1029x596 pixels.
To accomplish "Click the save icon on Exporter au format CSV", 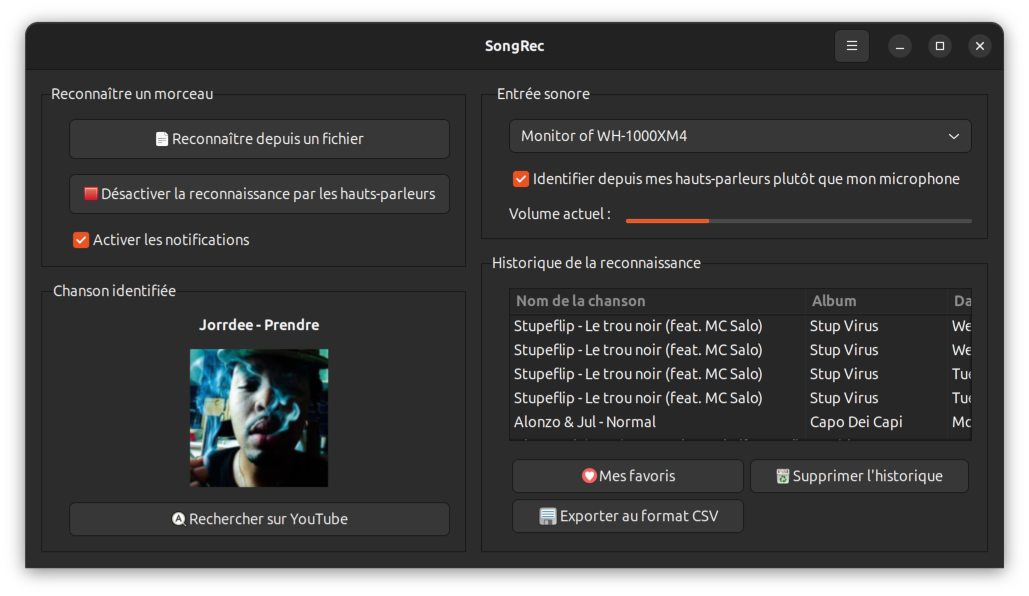I will 548,517.
